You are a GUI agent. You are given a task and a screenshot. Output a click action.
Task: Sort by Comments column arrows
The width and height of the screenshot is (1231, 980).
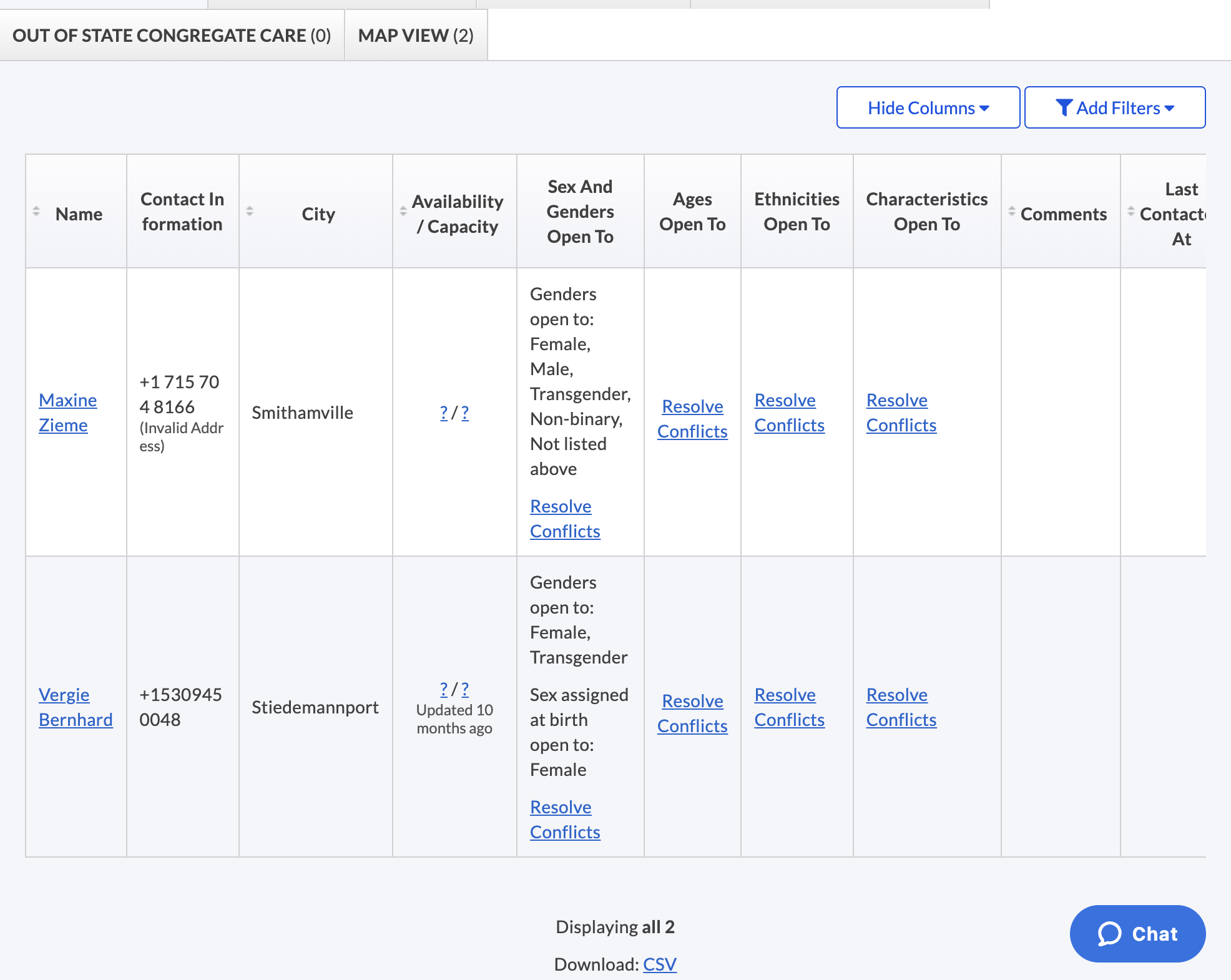(x=1011, y=212)
